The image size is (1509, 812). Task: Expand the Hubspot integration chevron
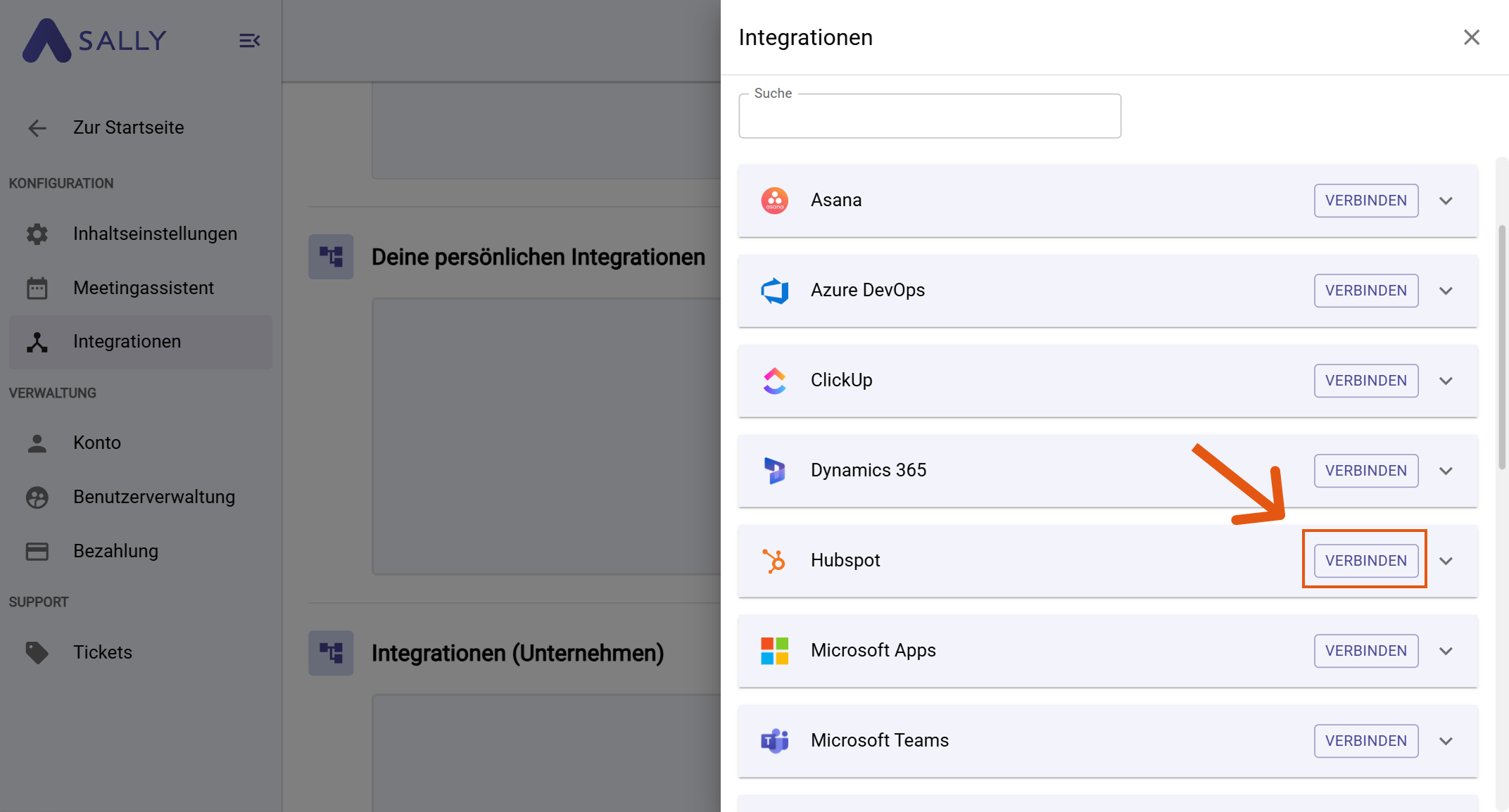1446,562
